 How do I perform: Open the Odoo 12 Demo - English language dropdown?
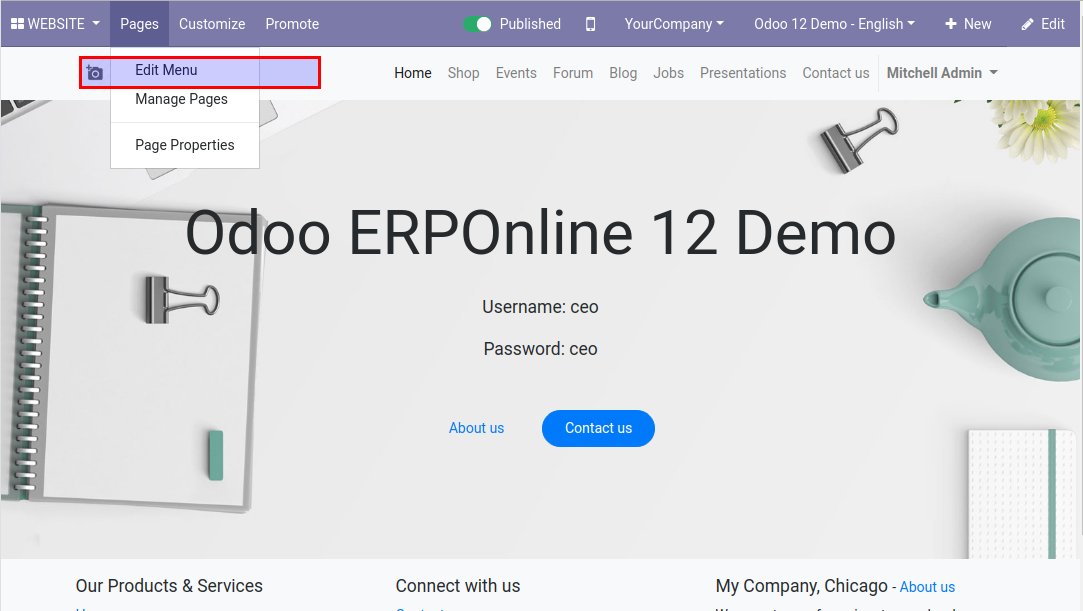pos(834,24)
